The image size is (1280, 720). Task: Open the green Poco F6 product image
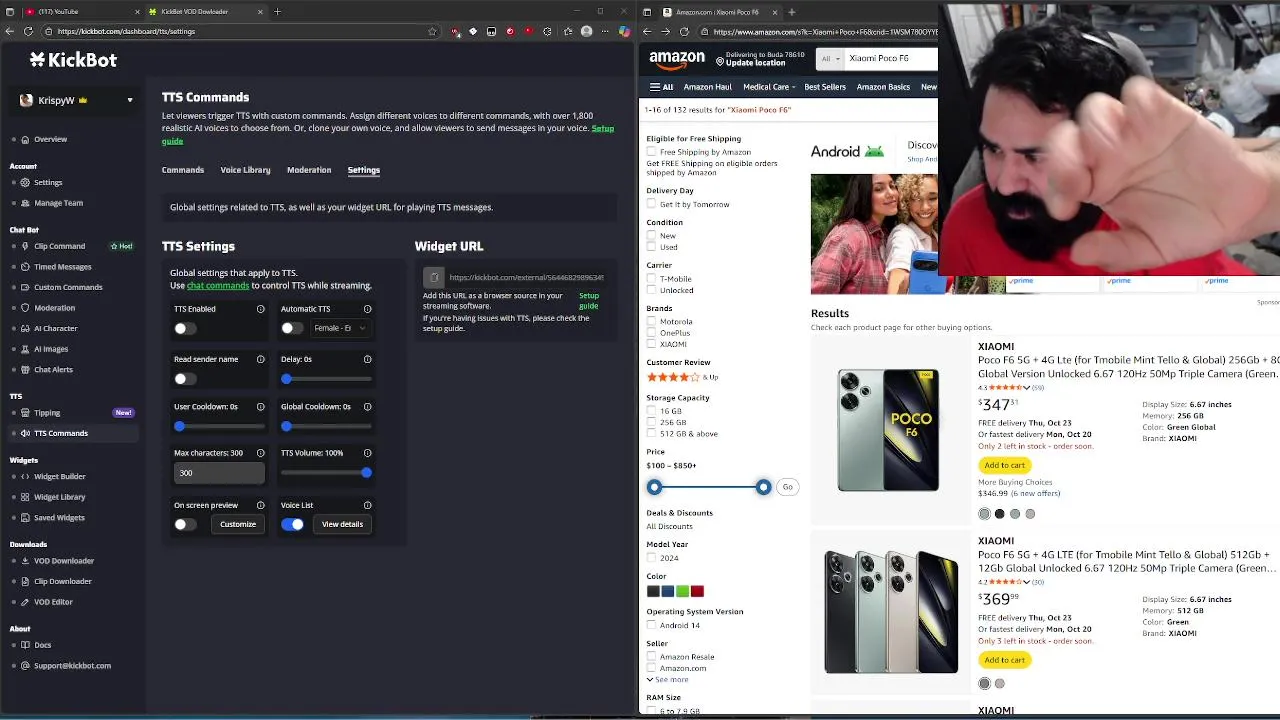point(888,430)
